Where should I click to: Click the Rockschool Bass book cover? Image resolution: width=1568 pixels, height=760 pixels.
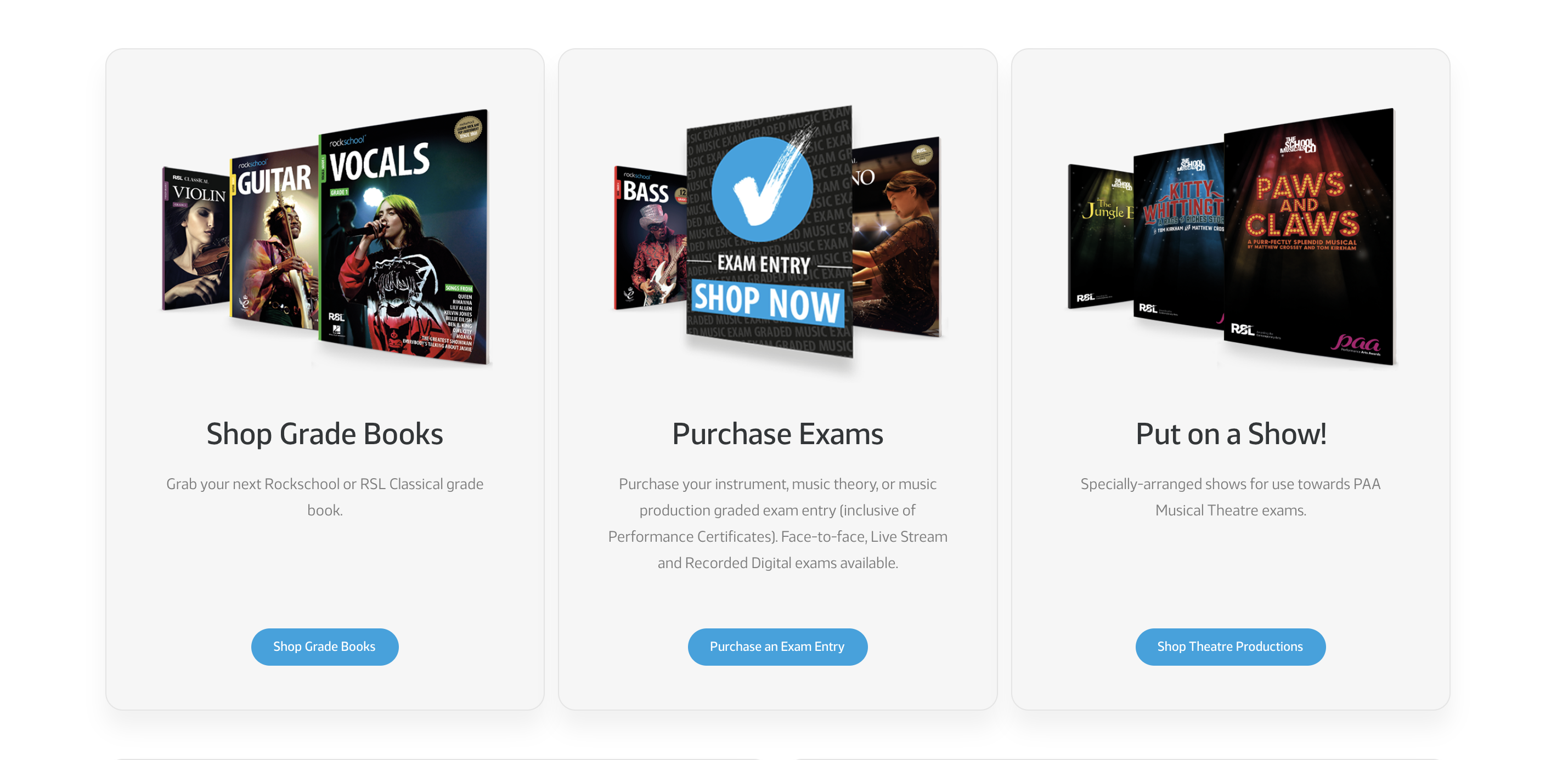651,239
